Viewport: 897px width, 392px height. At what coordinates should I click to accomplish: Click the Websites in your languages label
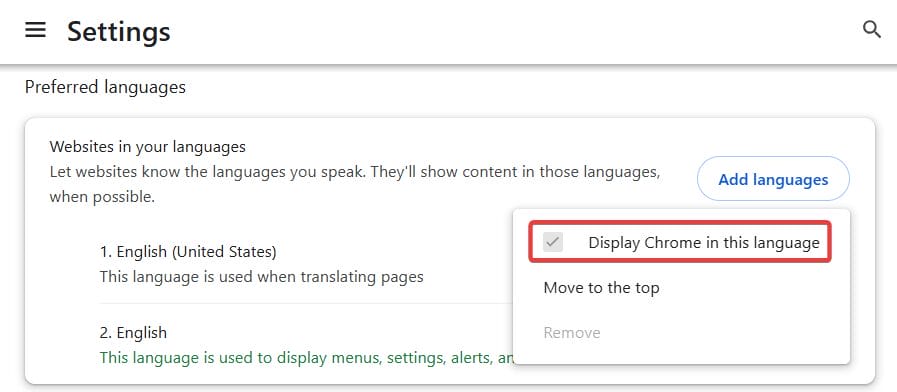coord(148,146)
